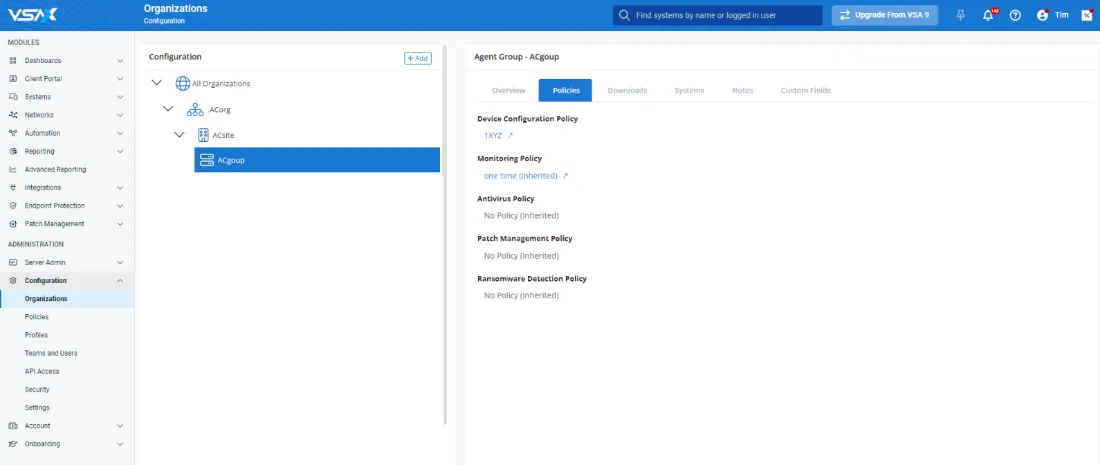This screenshot has width=1100, height=465.
Task: Click the ACsite building icon
Action: click(x=204, y=134)
